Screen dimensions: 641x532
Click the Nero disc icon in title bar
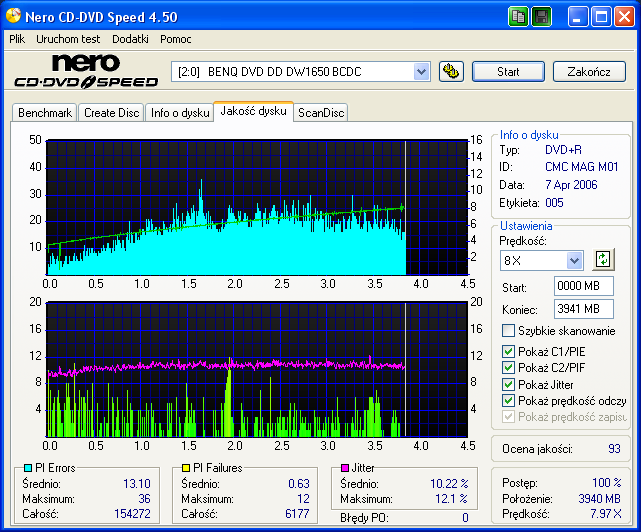[x=13, y=16]
